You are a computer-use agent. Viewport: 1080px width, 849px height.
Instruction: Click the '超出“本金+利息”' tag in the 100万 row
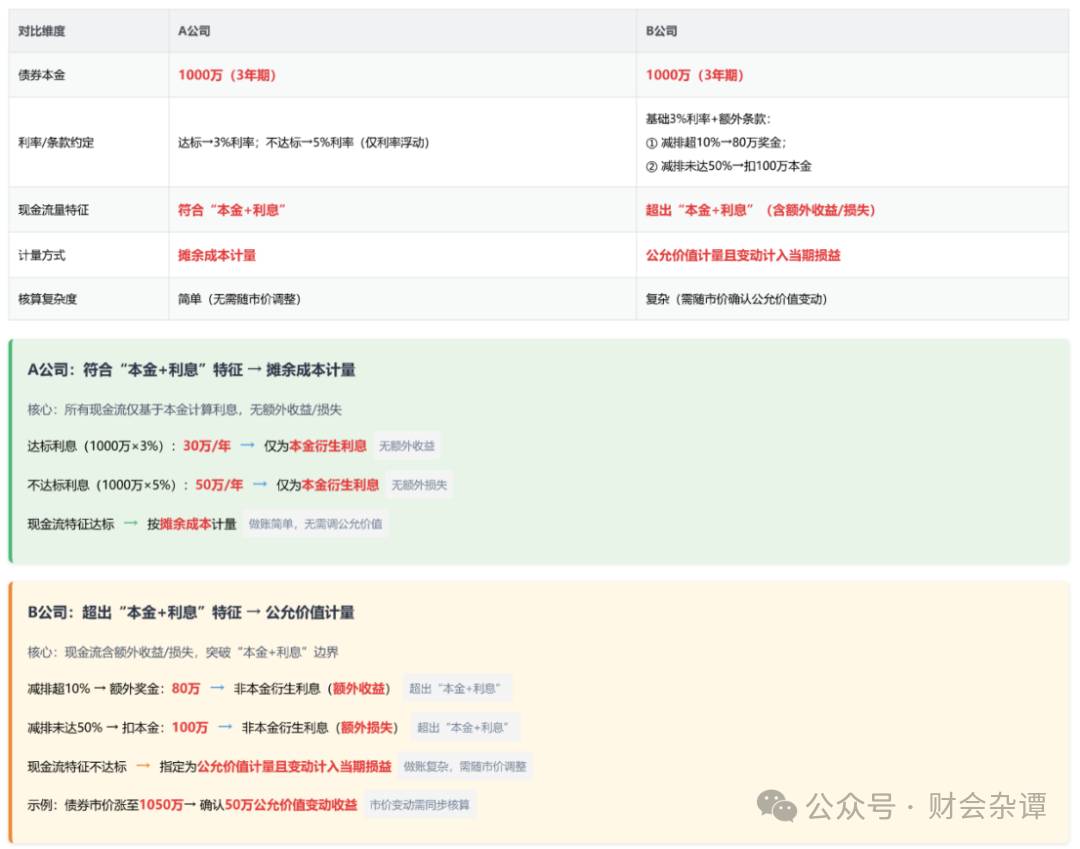tap(466, 728)
